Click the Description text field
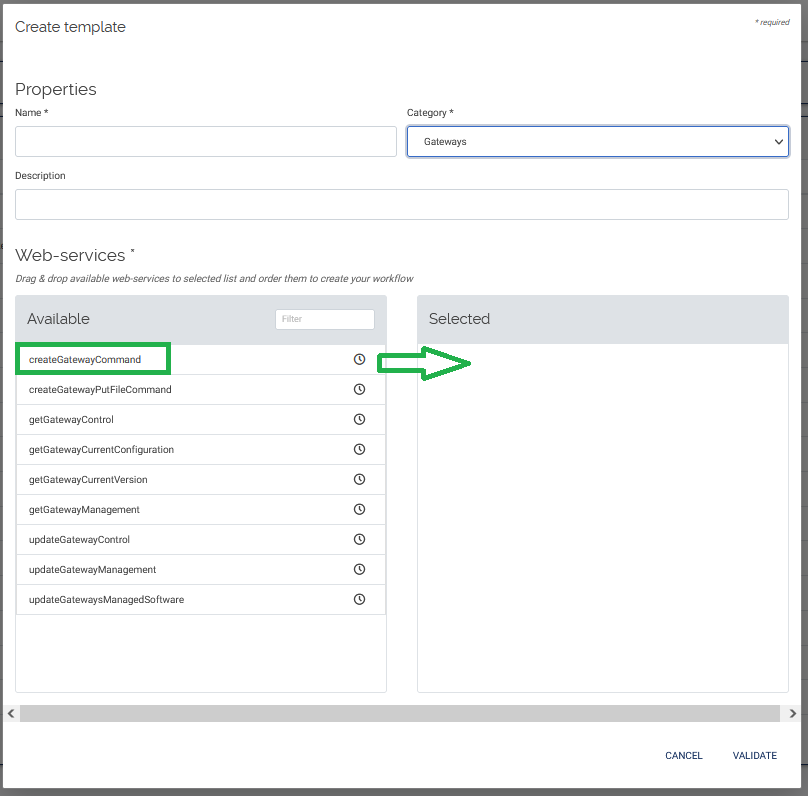Screen dimensions: 808x796 pyautogui.click(x=402, y=205)
